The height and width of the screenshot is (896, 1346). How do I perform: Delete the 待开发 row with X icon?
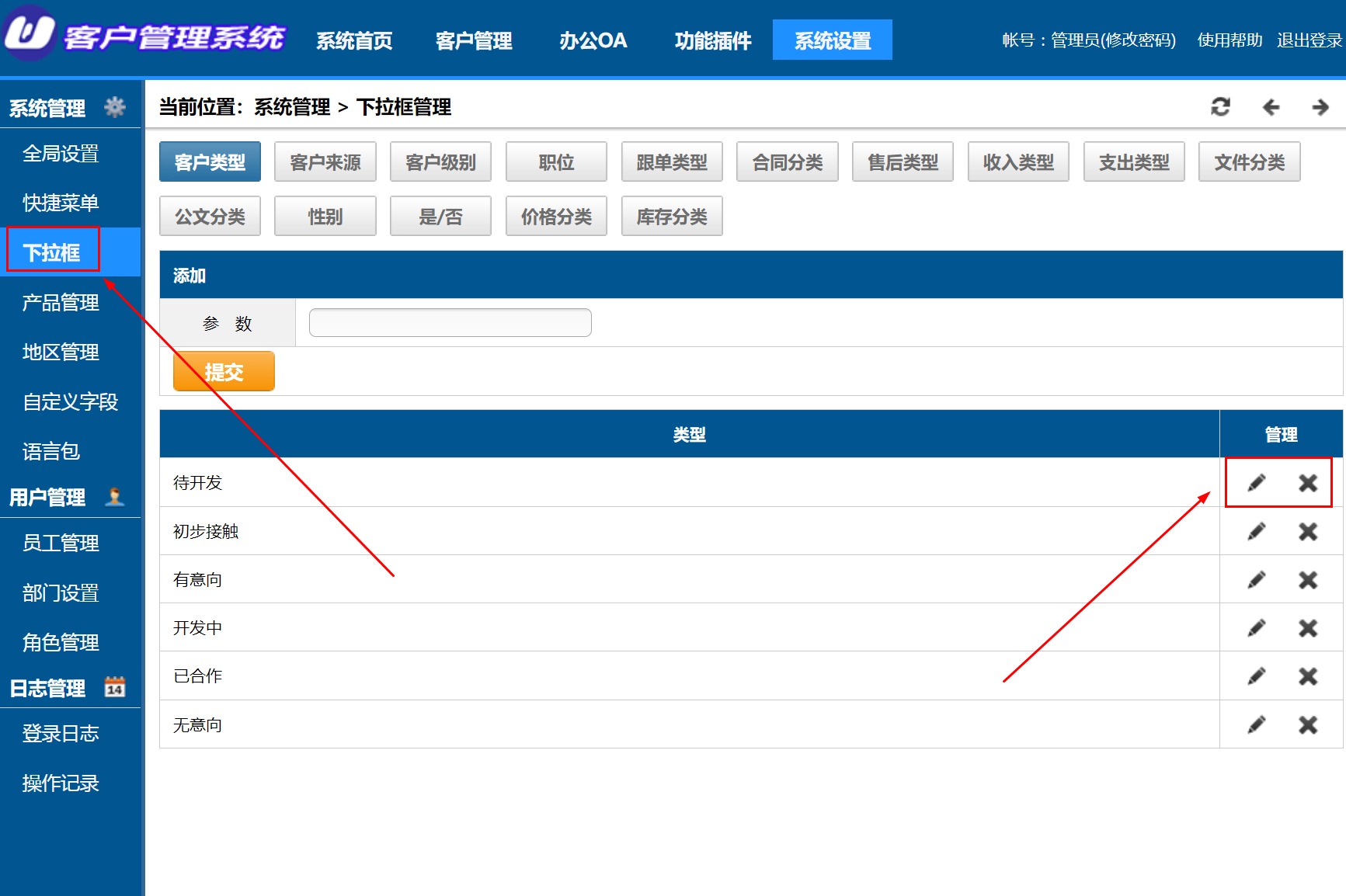pos(1308,483)
